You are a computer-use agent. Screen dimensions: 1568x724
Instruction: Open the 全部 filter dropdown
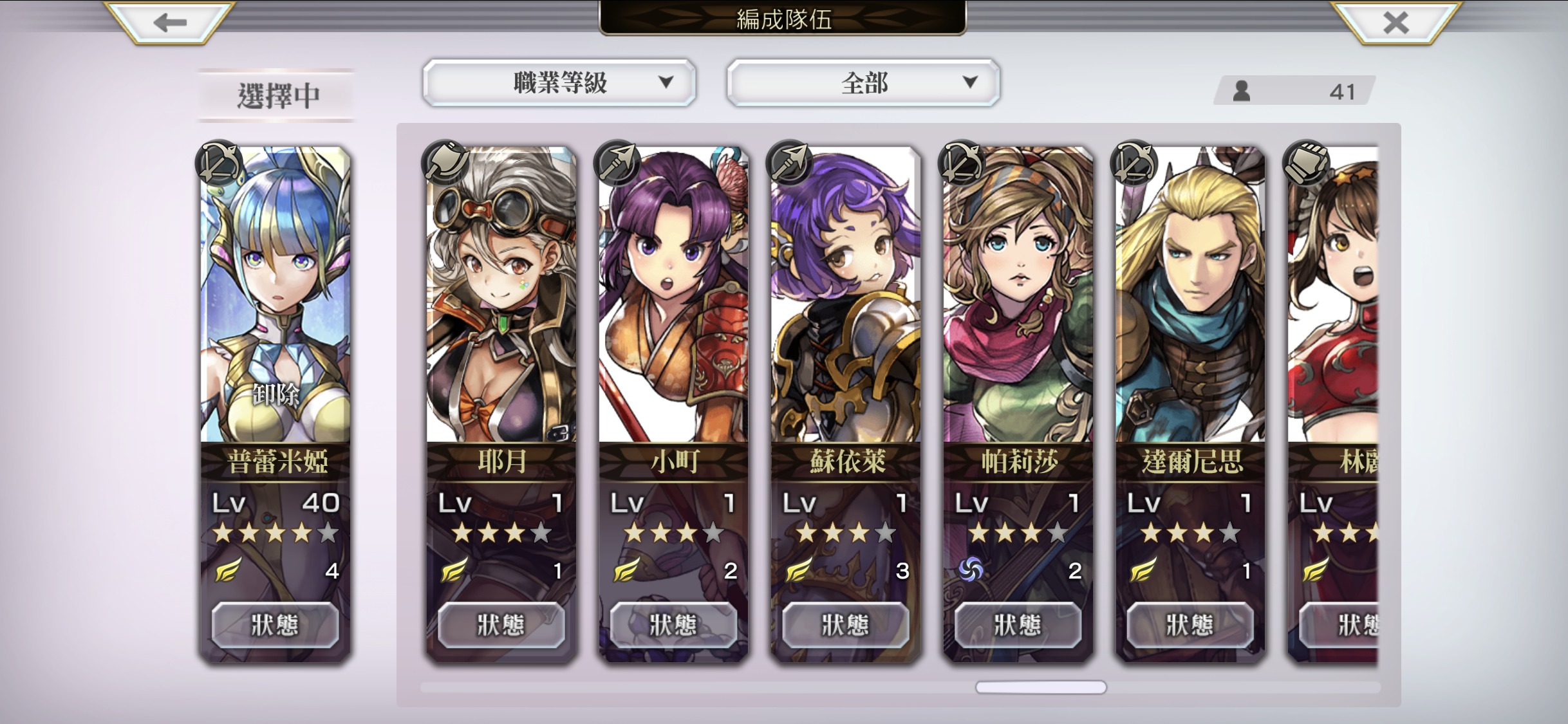(863, 82)
